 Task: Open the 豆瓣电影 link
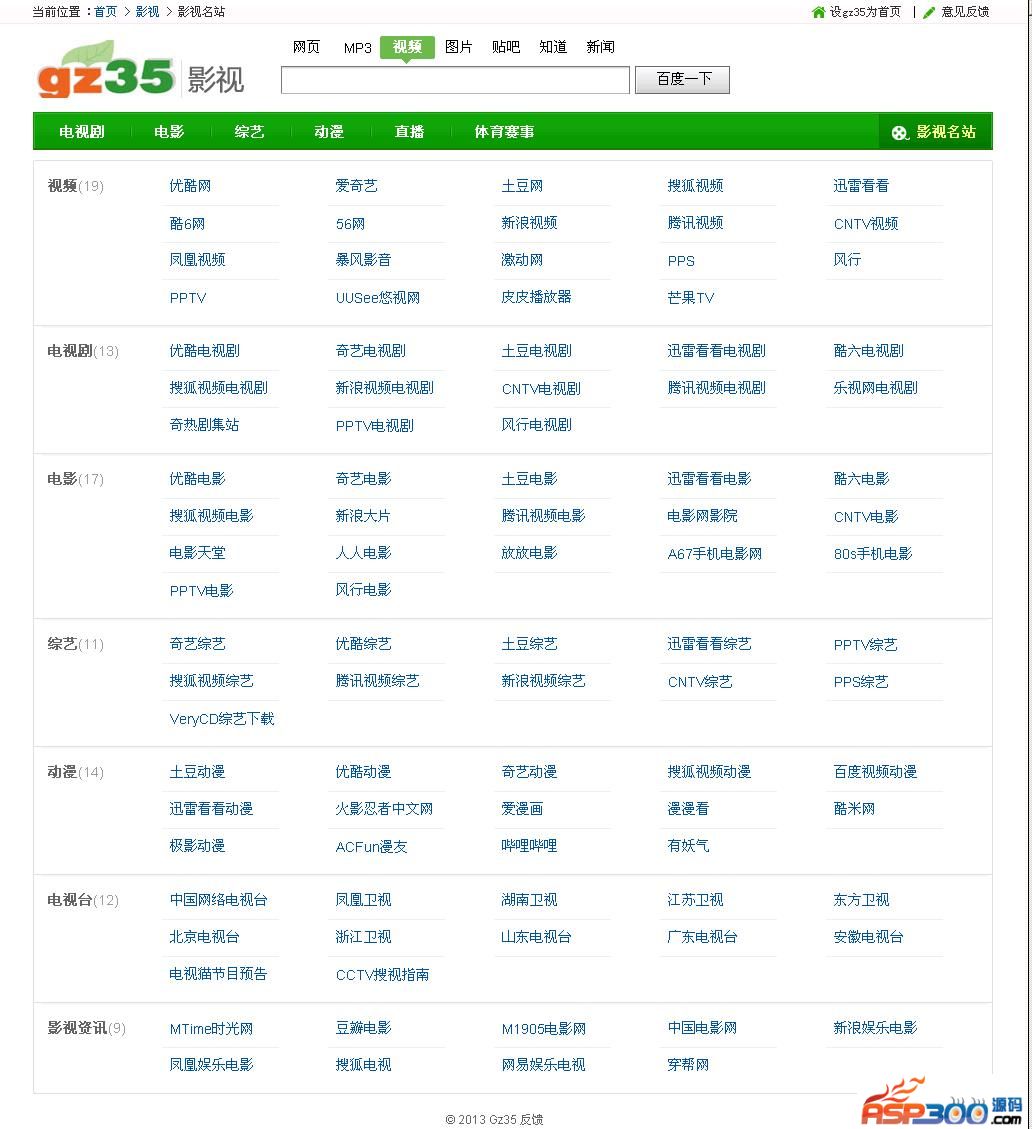point(364,1028)
